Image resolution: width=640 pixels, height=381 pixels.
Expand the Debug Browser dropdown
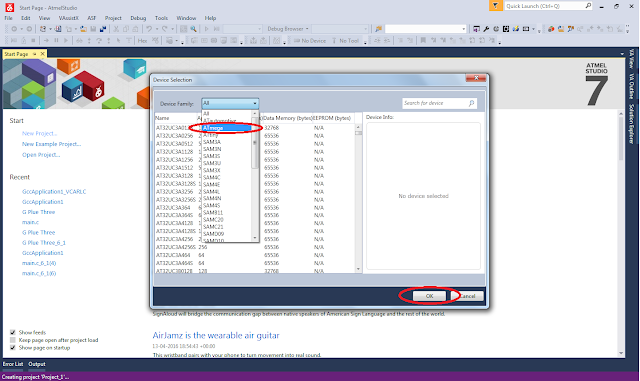tap(307, 29)
